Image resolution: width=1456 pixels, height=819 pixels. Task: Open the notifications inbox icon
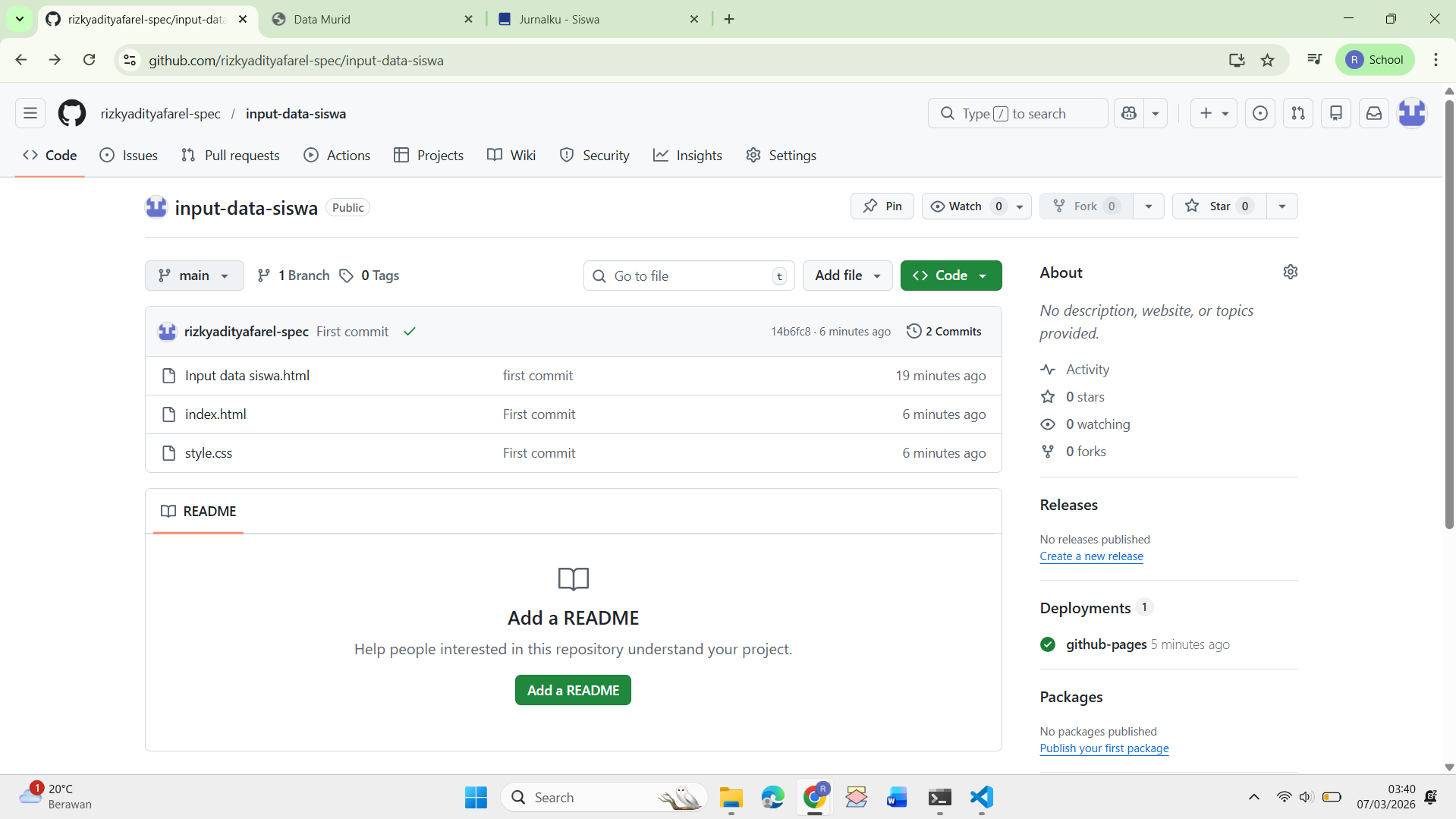click(1373, 112)
